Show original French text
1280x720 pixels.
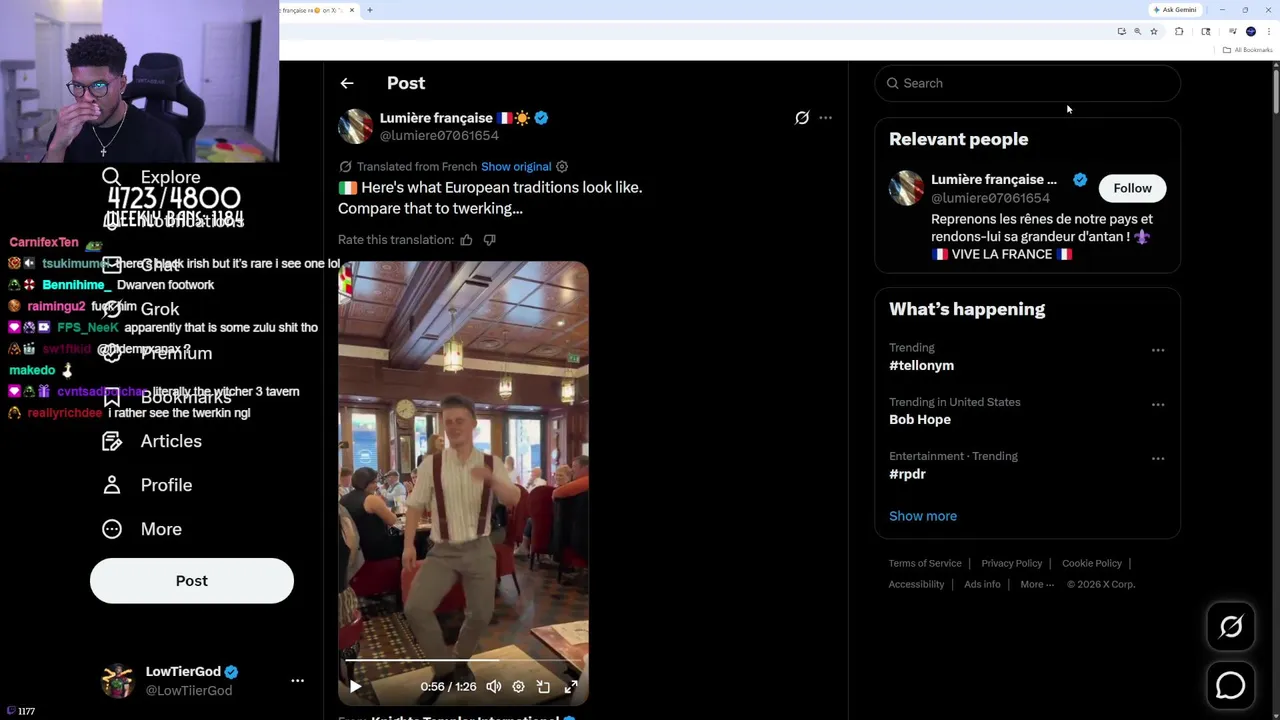click(x=516, y=167)
